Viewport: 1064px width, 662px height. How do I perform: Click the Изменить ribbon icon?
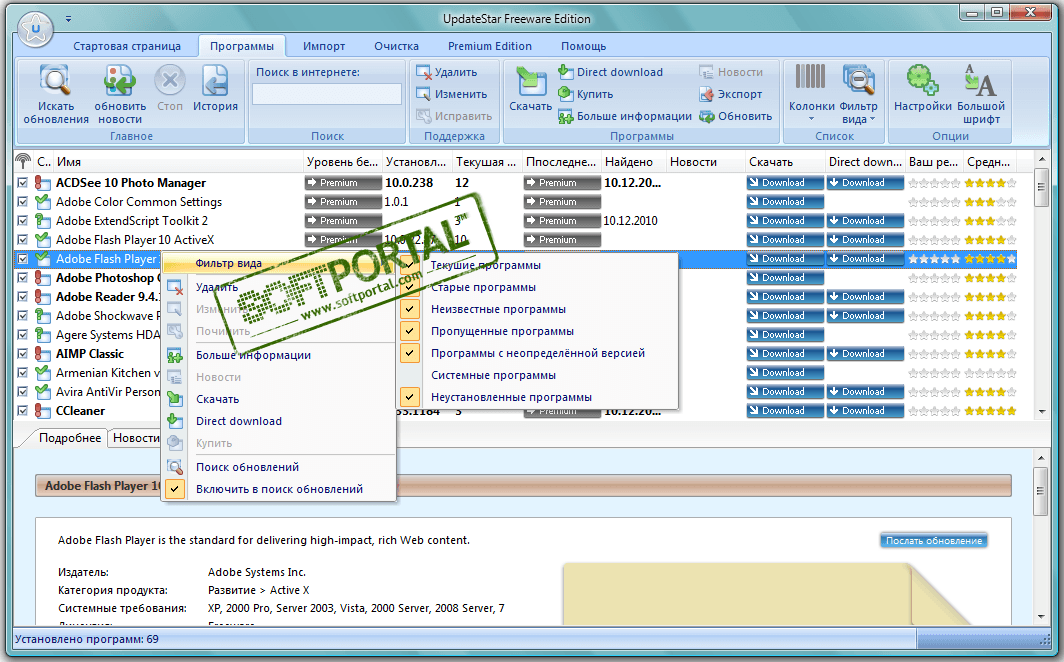423,94
